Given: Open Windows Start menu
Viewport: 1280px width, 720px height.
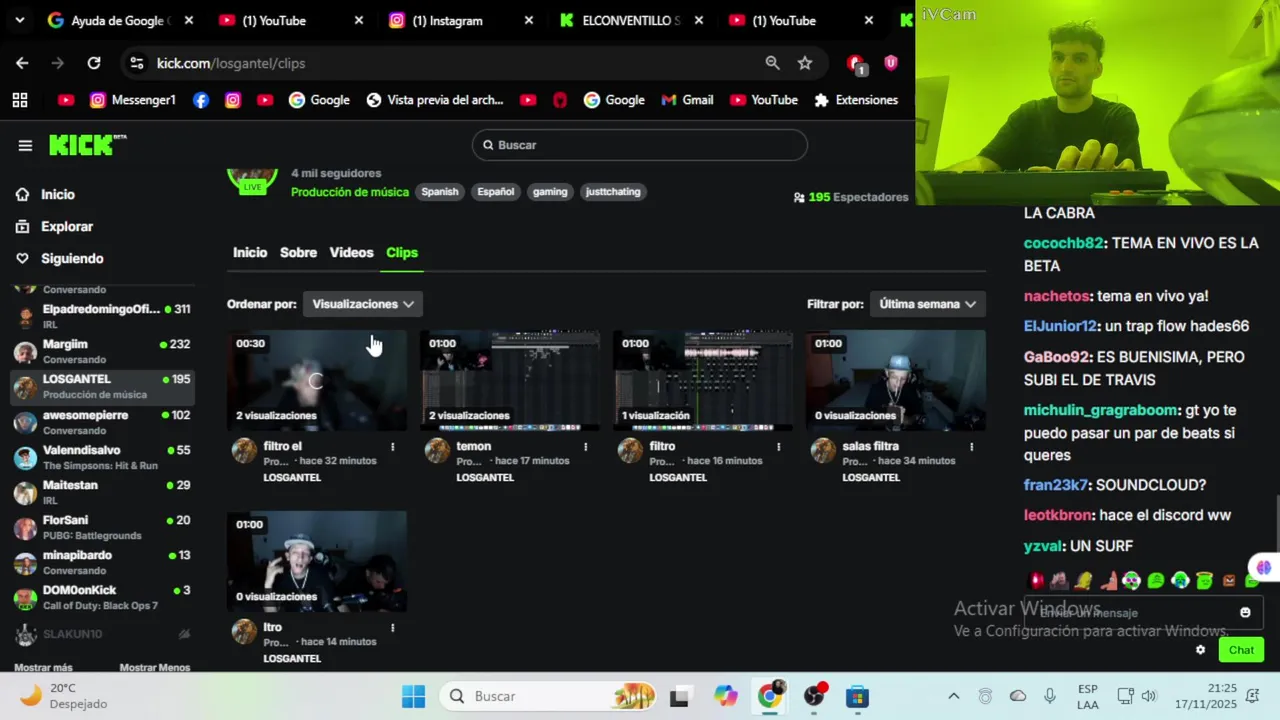Looking at the screenshot, I should pyautogui.click(x=413, y=696).
